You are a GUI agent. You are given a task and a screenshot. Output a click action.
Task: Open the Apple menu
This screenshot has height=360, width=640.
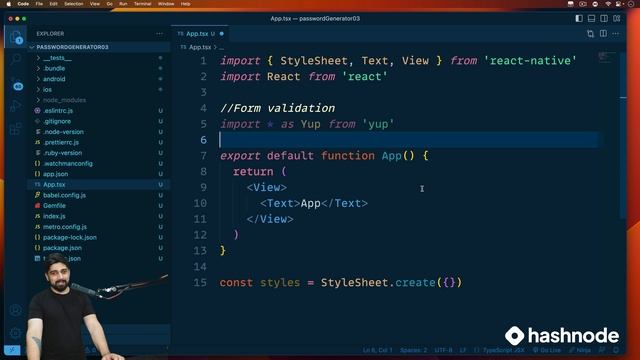(x=9, y=4)
